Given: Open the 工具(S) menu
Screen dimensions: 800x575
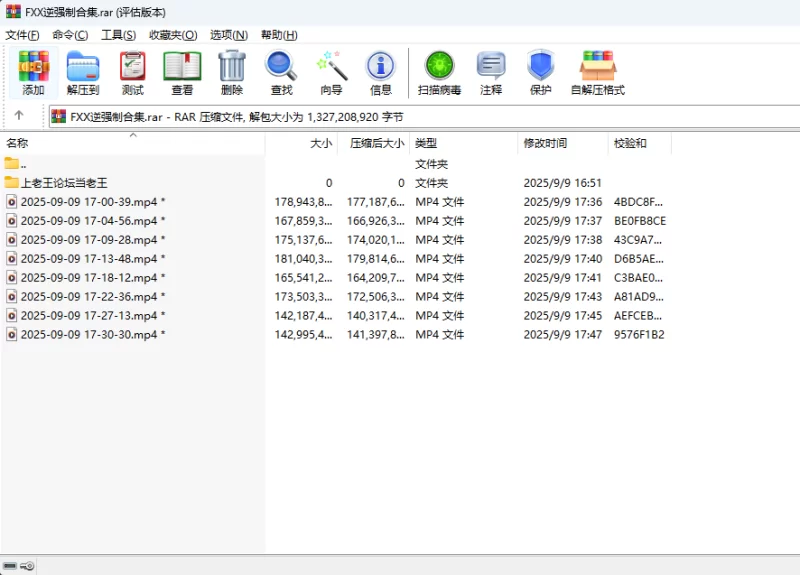Looking at the screenshot, I should click(x=118, y=35).
